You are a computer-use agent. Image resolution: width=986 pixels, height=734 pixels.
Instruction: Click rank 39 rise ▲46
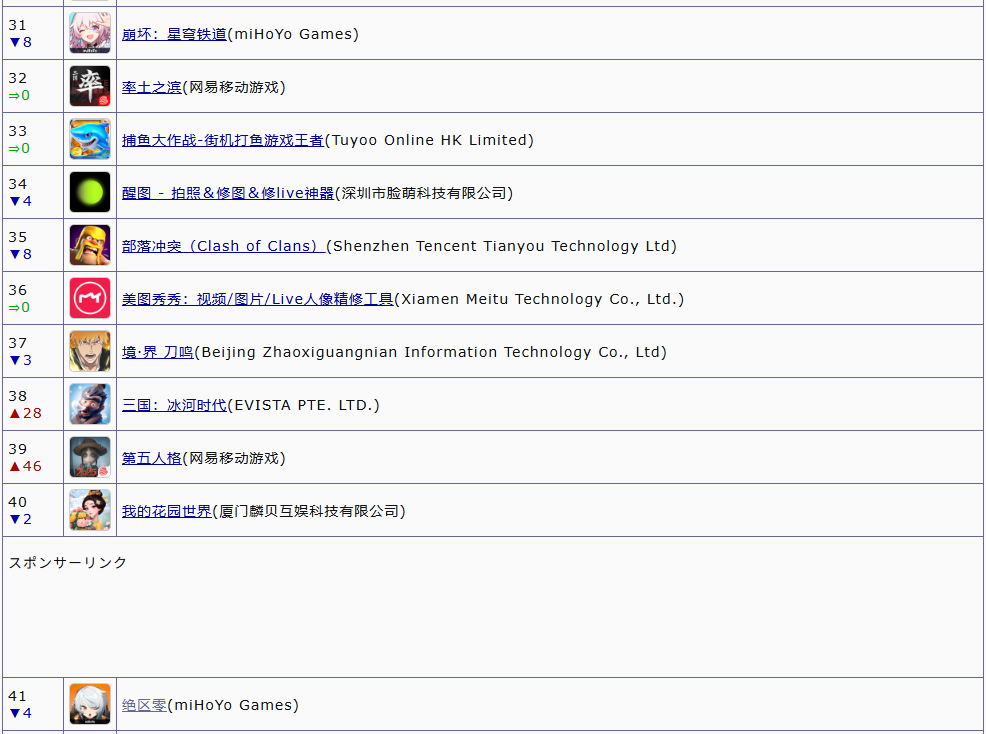tap(25, 466)
